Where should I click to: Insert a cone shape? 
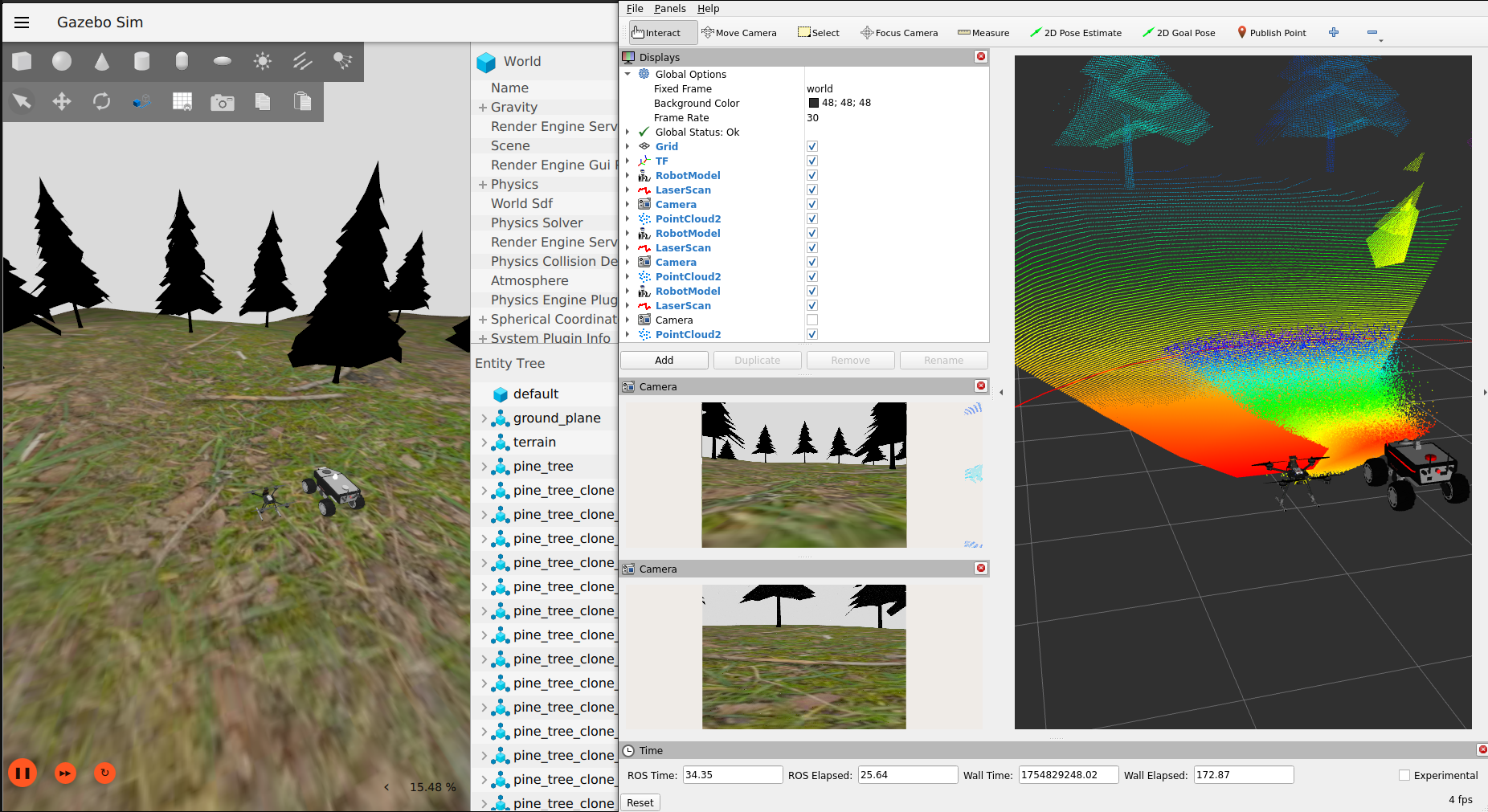pos(102,61)
